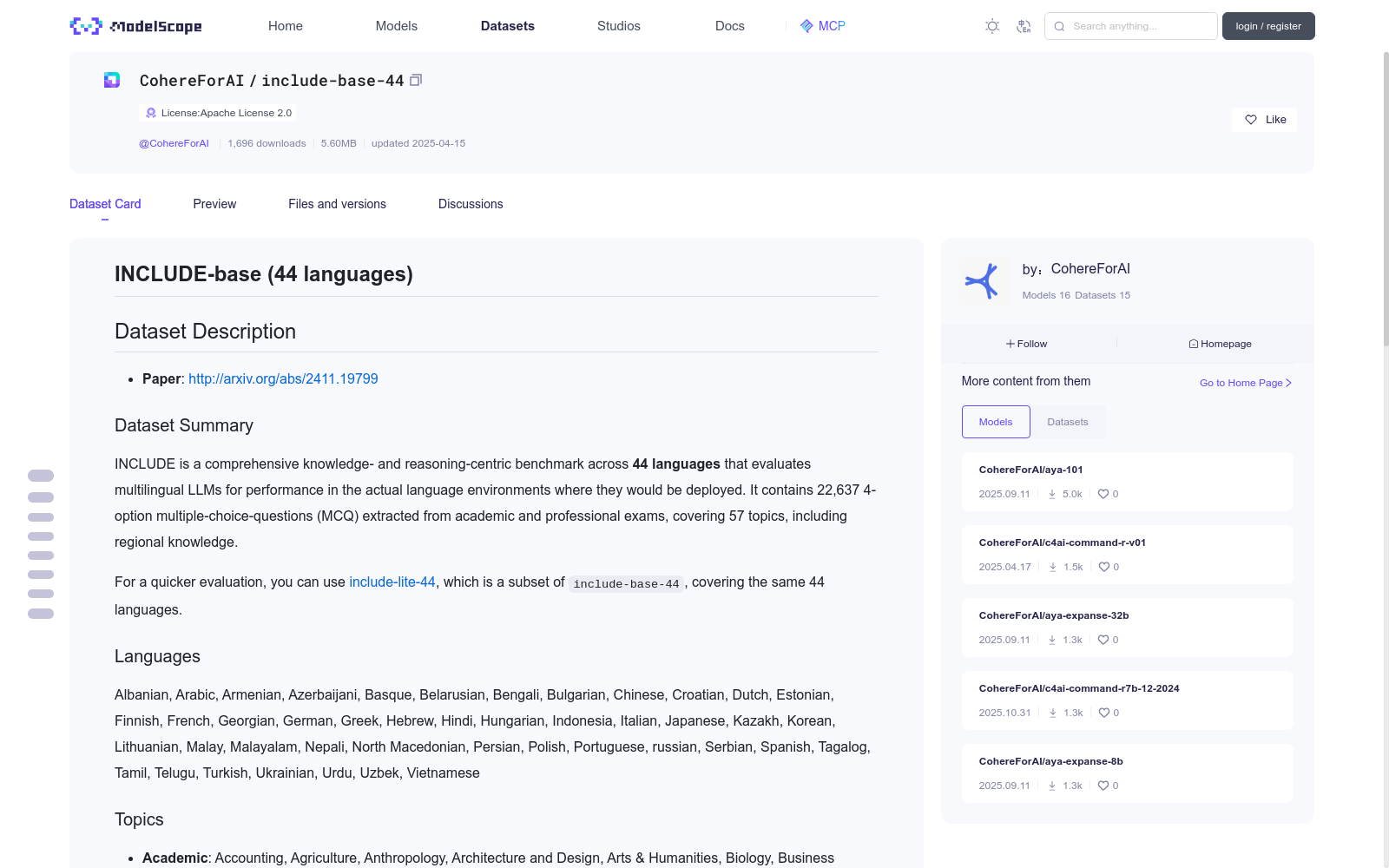This screenshot has width=1389, height=868.
Task: Open the @CohereForAI author link
Action: (174, 143)
